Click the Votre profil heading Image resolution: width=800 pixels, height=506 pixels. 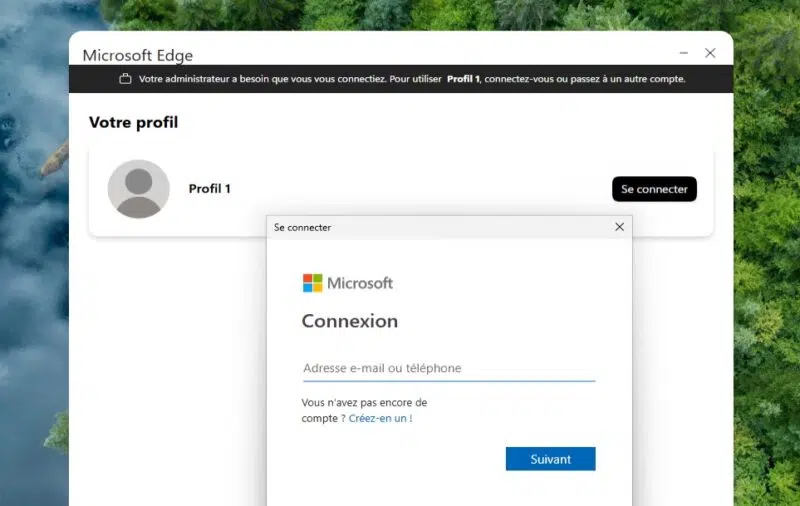tap(134, 122)
